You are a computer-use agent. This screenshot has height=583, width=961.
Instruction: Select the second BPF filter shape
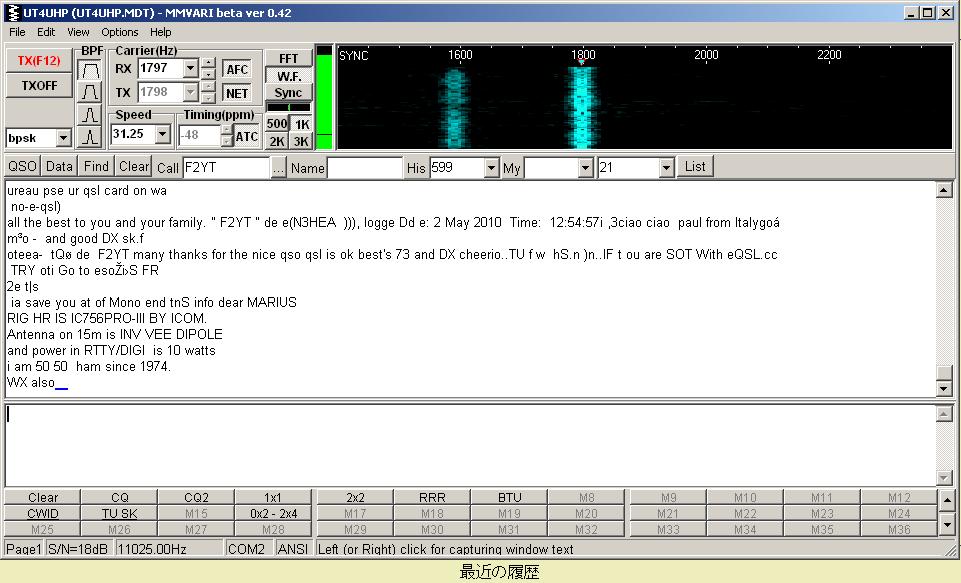tap(90, 93)
